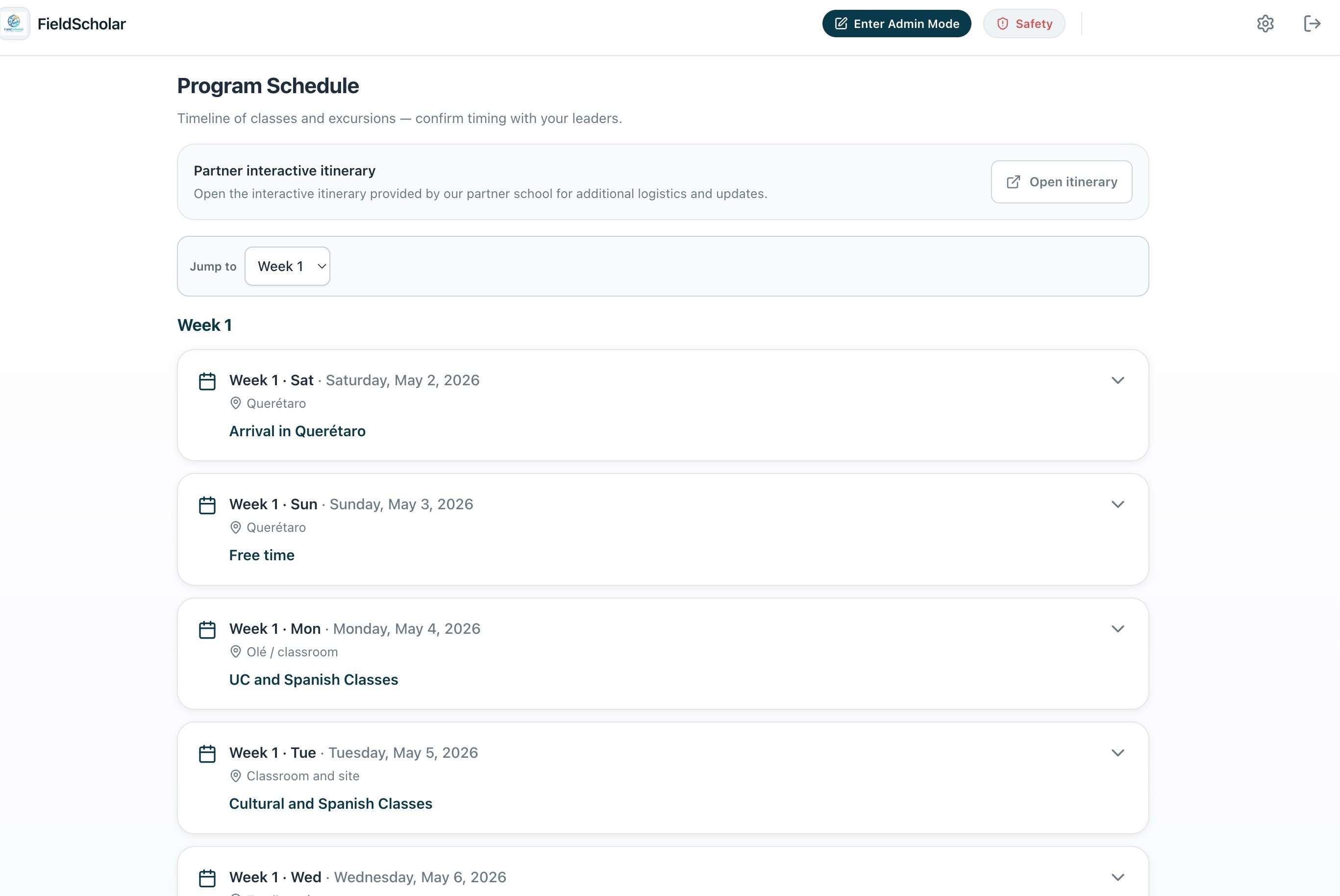This screenshot has height=896, width=1340.
Task: Click Week 1 · Wed date header
Action: [x=368, y=877]
